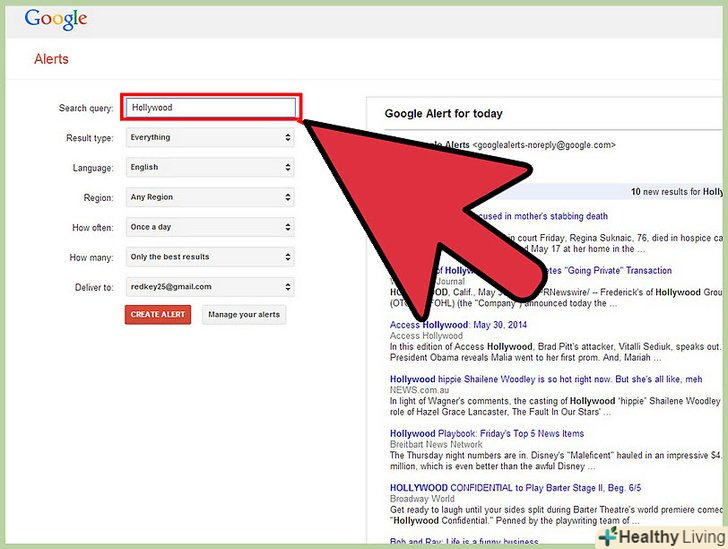Open the Language dropdown showing English
Image resolution: width=728 pixels, height=549 pixels.
[x=210, y=167]
